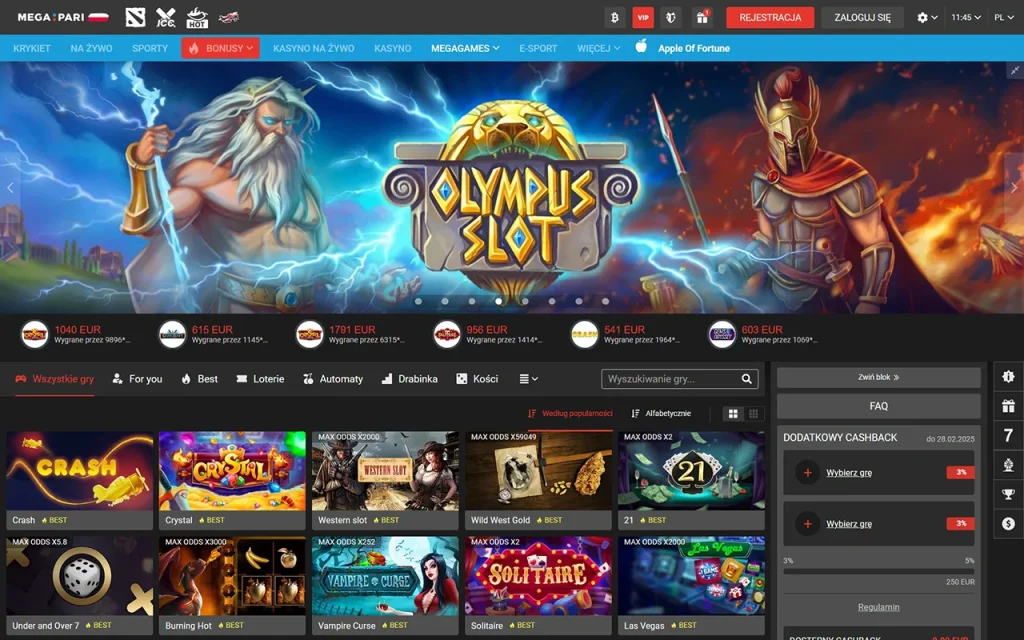
Task: Open the number 7 sidebar icon
Action: click(1008, 436)
